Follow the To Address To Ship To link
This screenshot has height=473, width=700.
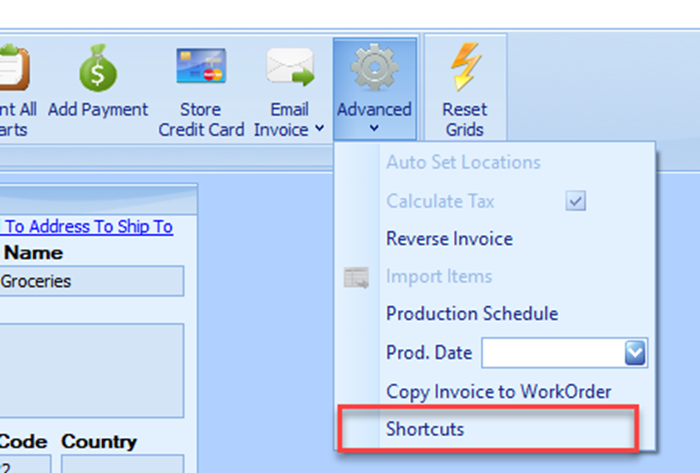pos(87,227)
